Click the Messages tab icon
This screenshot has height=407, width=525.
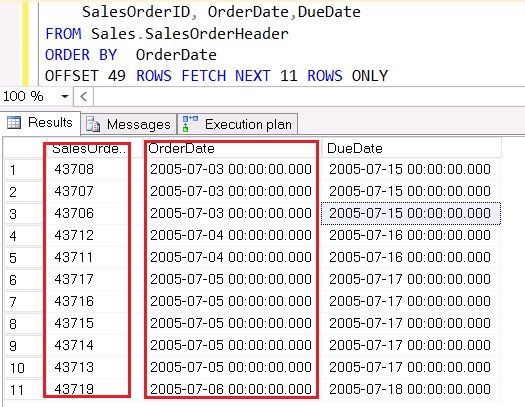[x=93, y=125]
